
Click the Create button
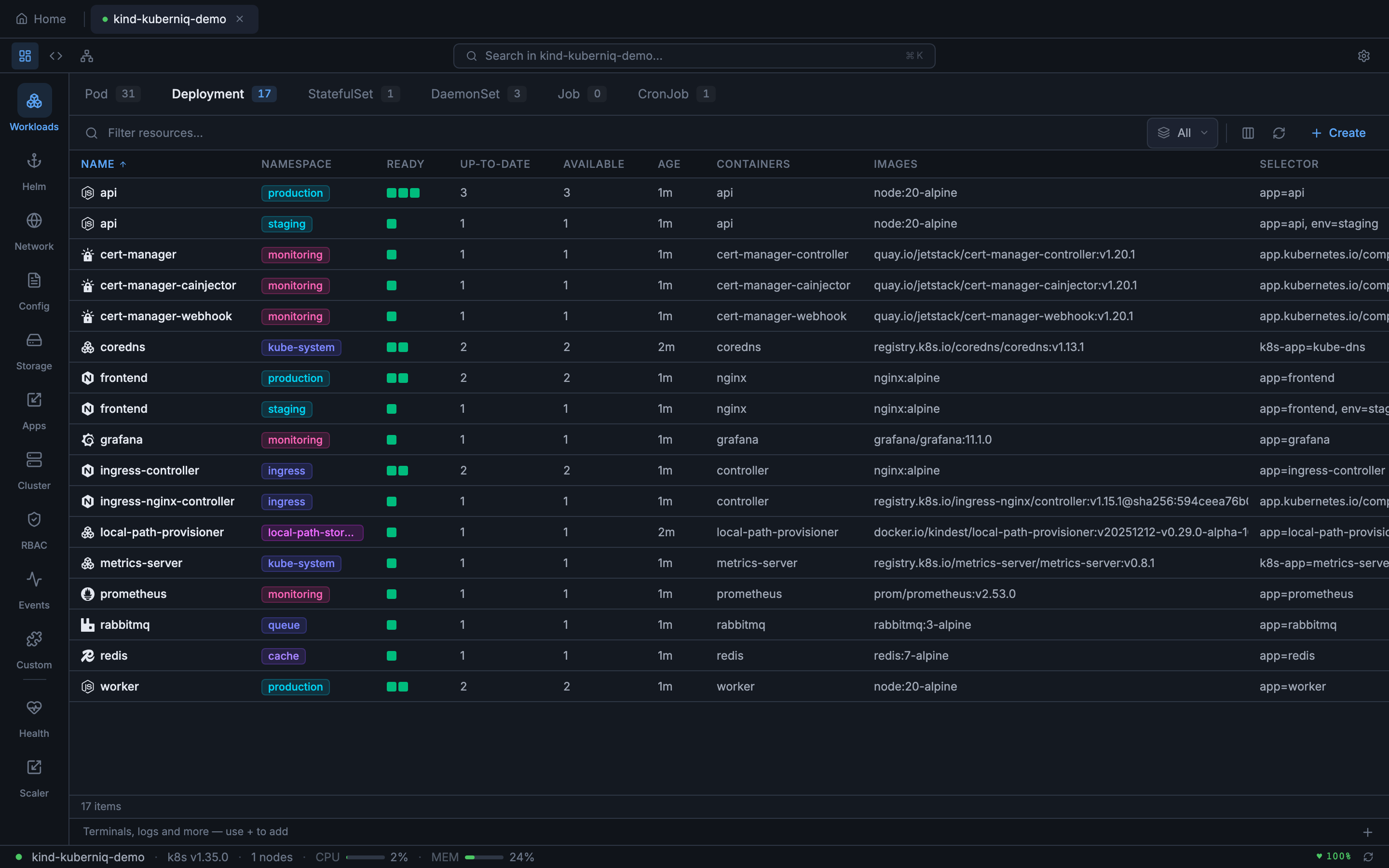[1338, 133]
